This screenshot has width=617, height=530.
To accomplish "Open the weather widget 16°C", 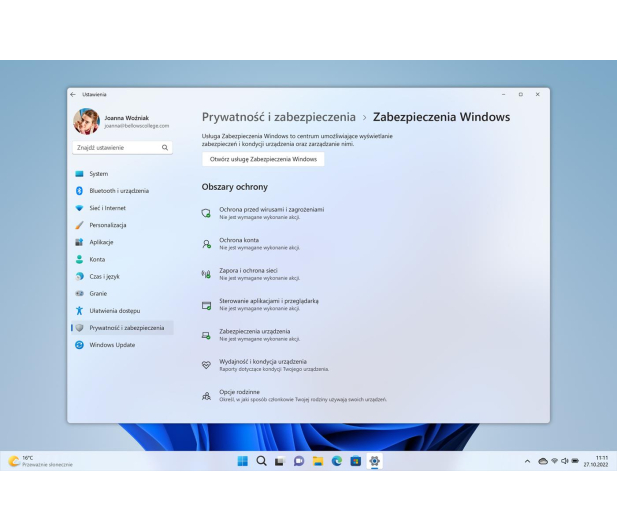I will [41, 461].
